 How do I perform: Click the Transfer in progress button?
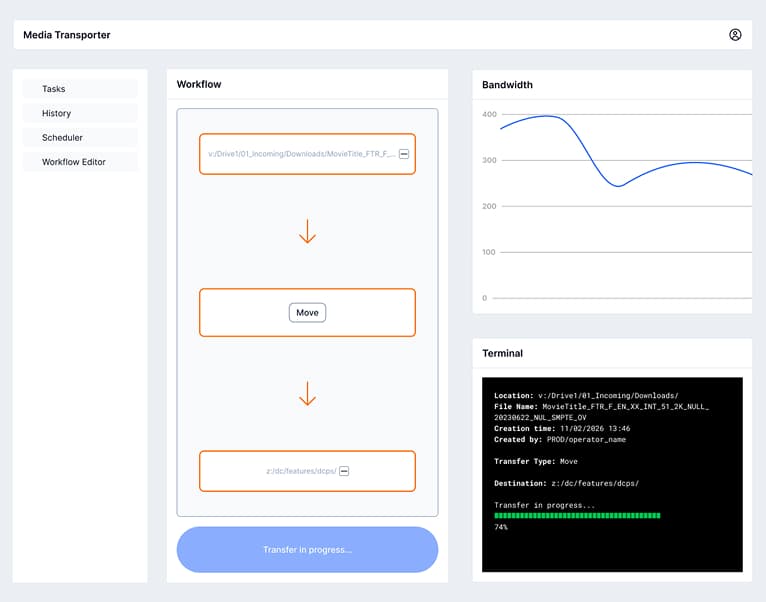tap(307, 550)
